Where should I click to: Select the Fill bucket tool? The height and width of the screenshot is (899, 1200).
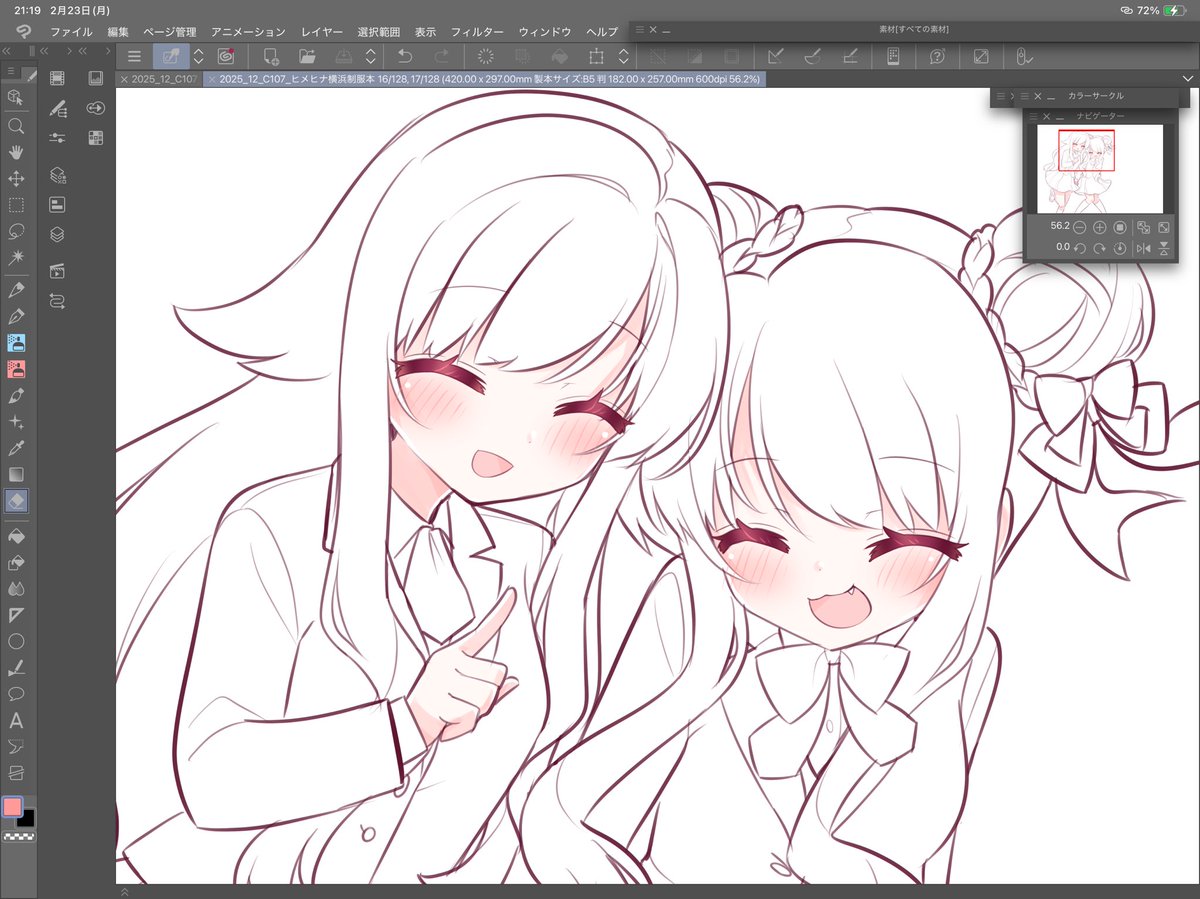click(15, 536)
